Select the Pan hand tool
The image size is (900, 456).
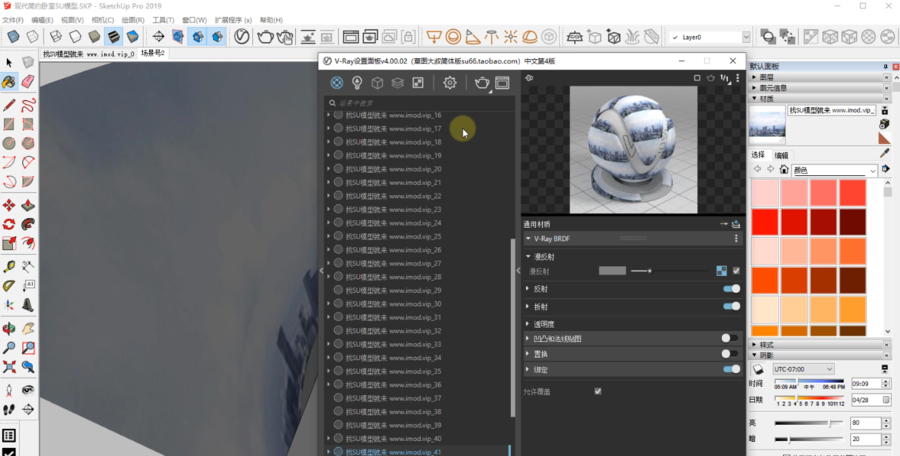coord(28,329)
